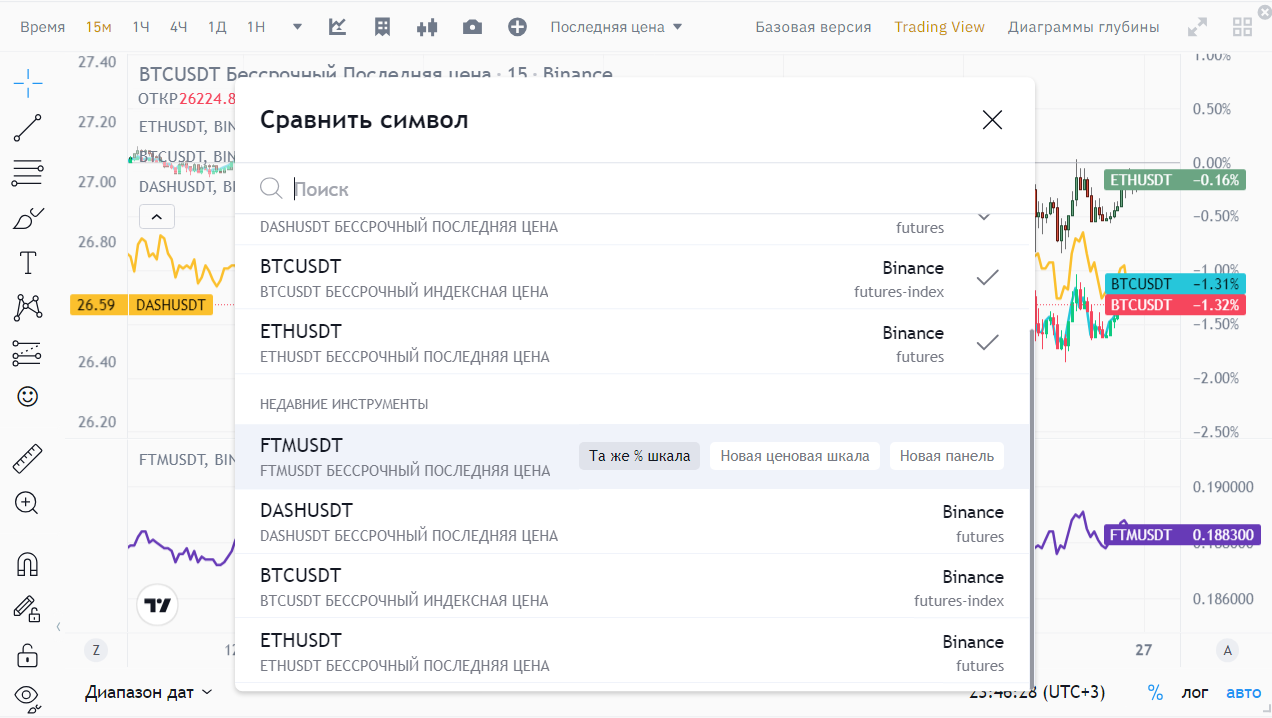Click the plus compare symbol icon
The width and height of the screenshot is (1272, 718).
[x=517, y=27]
